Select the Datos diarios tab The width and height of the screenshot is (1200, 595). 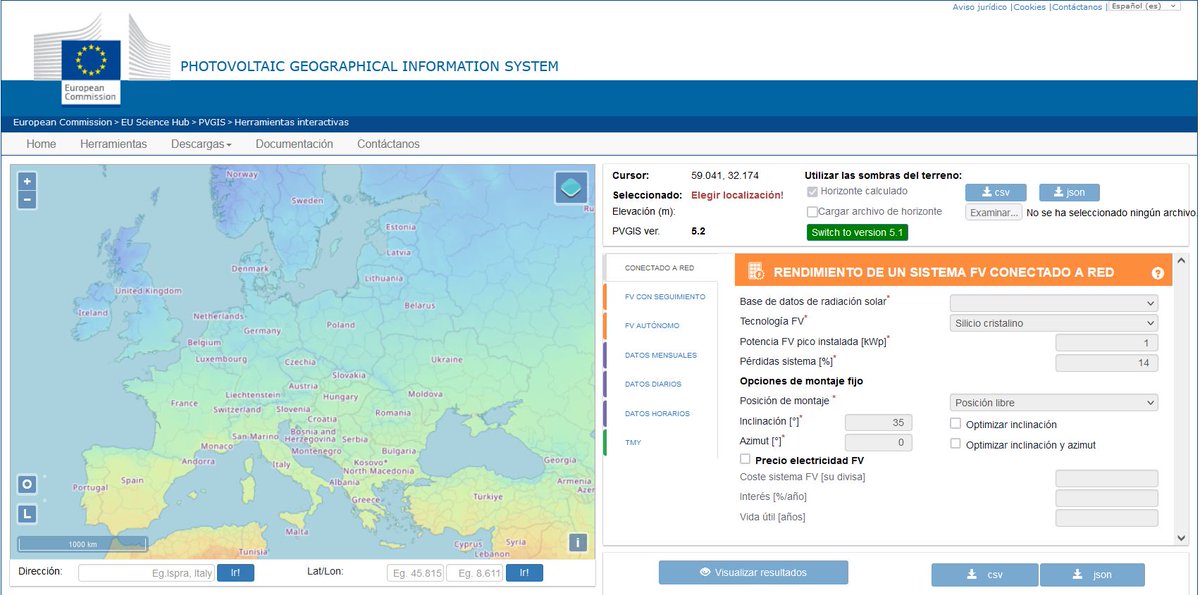(x=651, y=384)
